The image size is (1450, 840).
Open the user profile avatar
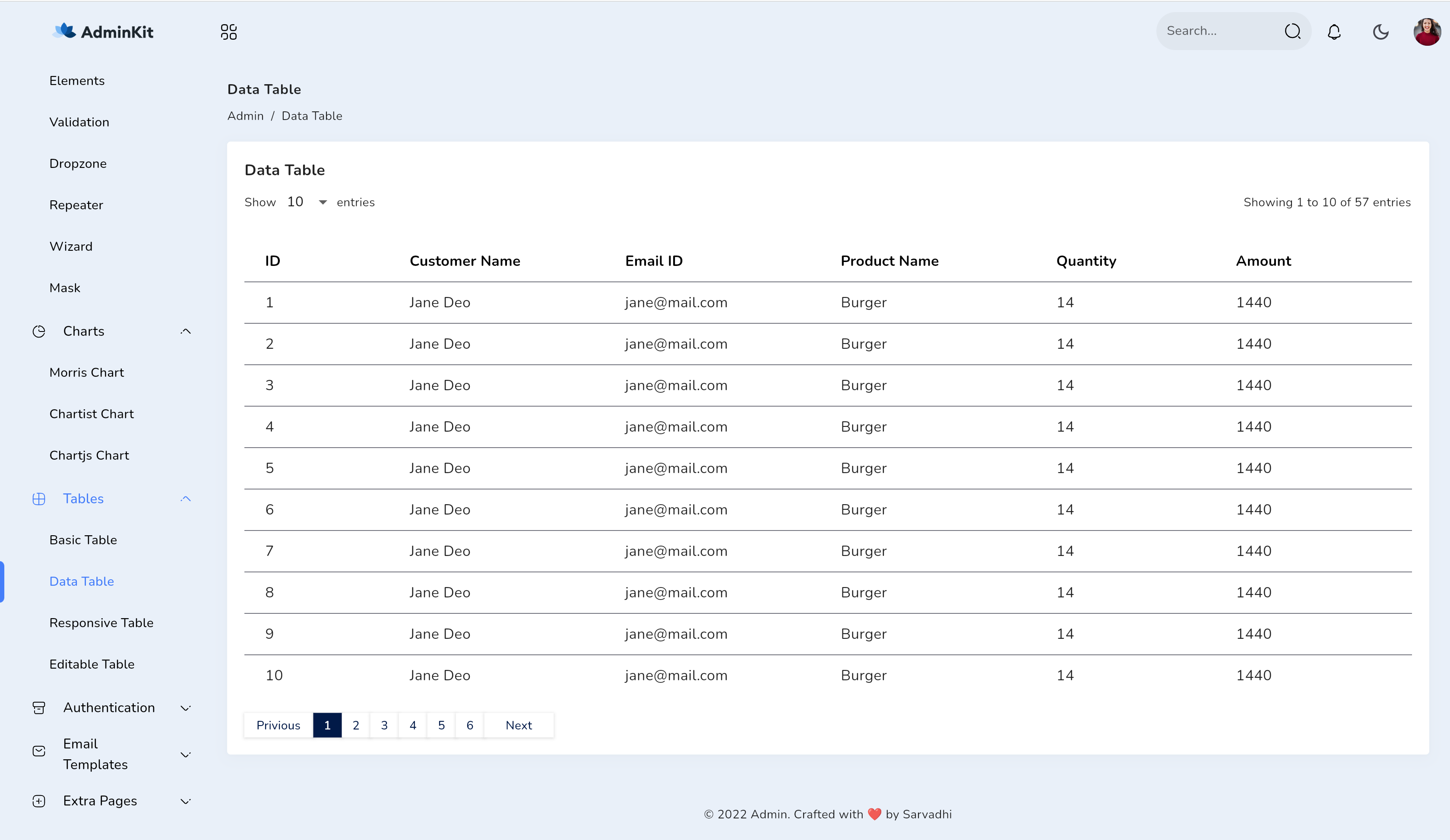(1428, 32)
